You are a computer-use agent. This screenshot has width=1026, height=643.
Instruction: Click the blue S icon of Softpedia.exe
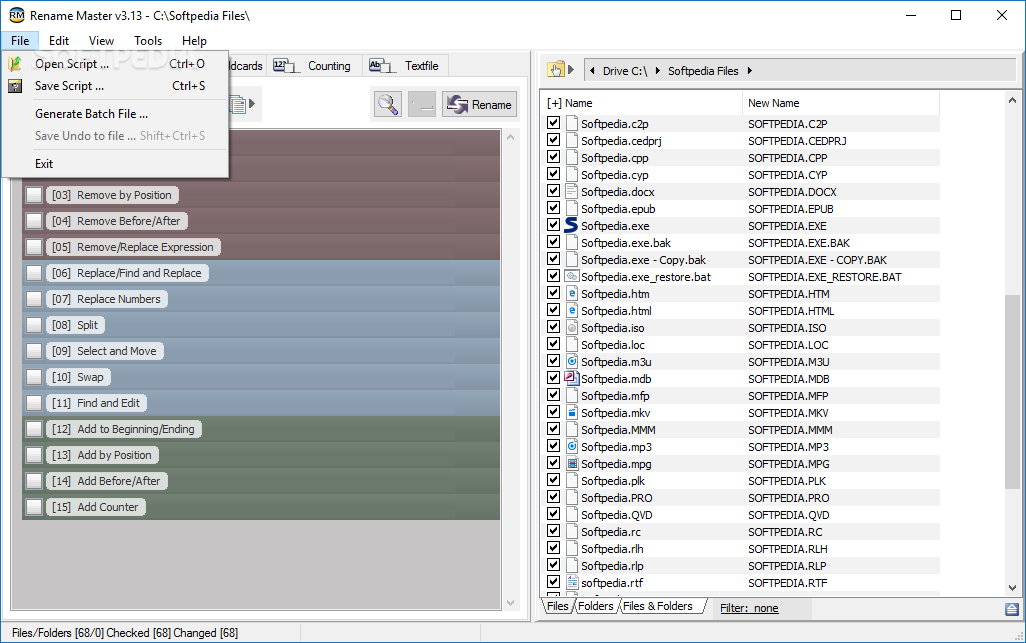(571, 226)
